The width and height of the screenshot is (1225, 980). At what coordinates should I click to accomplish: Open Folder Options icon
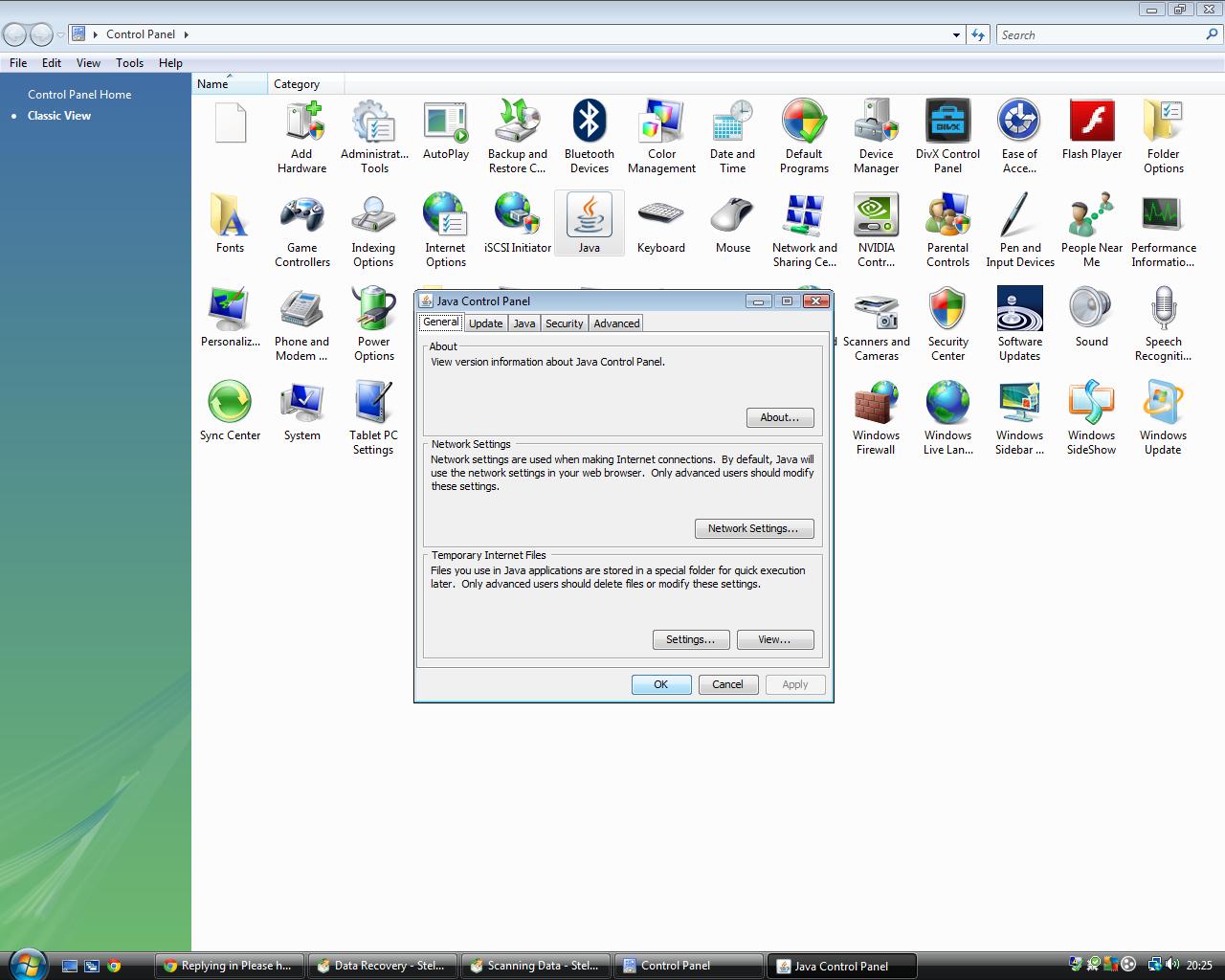point(1164,137)
